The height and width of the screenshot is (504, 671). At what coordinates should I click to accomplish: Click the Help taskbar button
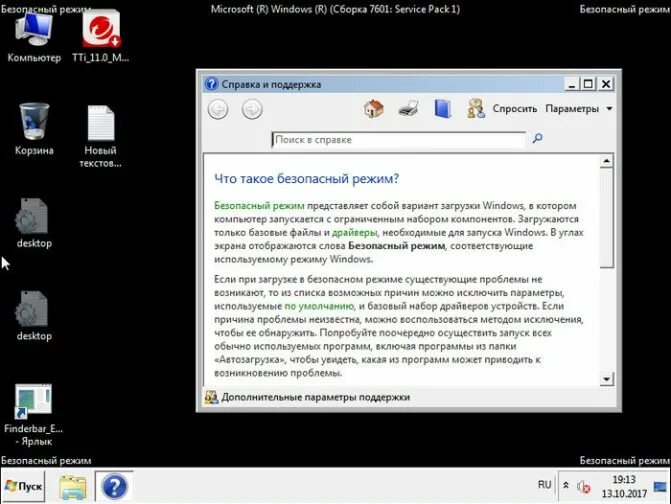[114, 486]
